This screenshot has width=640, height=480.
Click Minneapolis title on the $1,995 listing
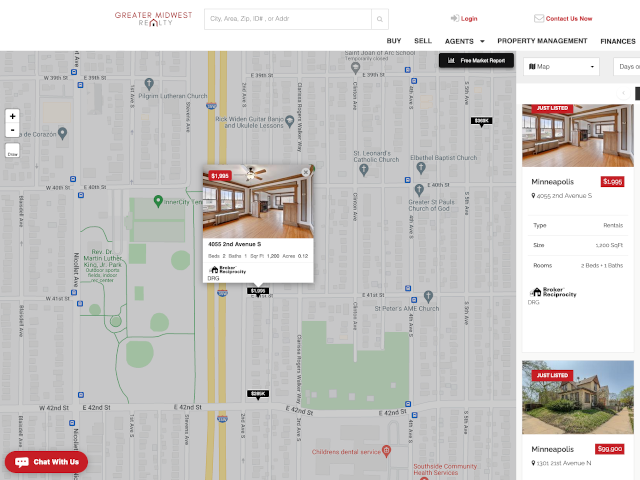pos(552,182)
